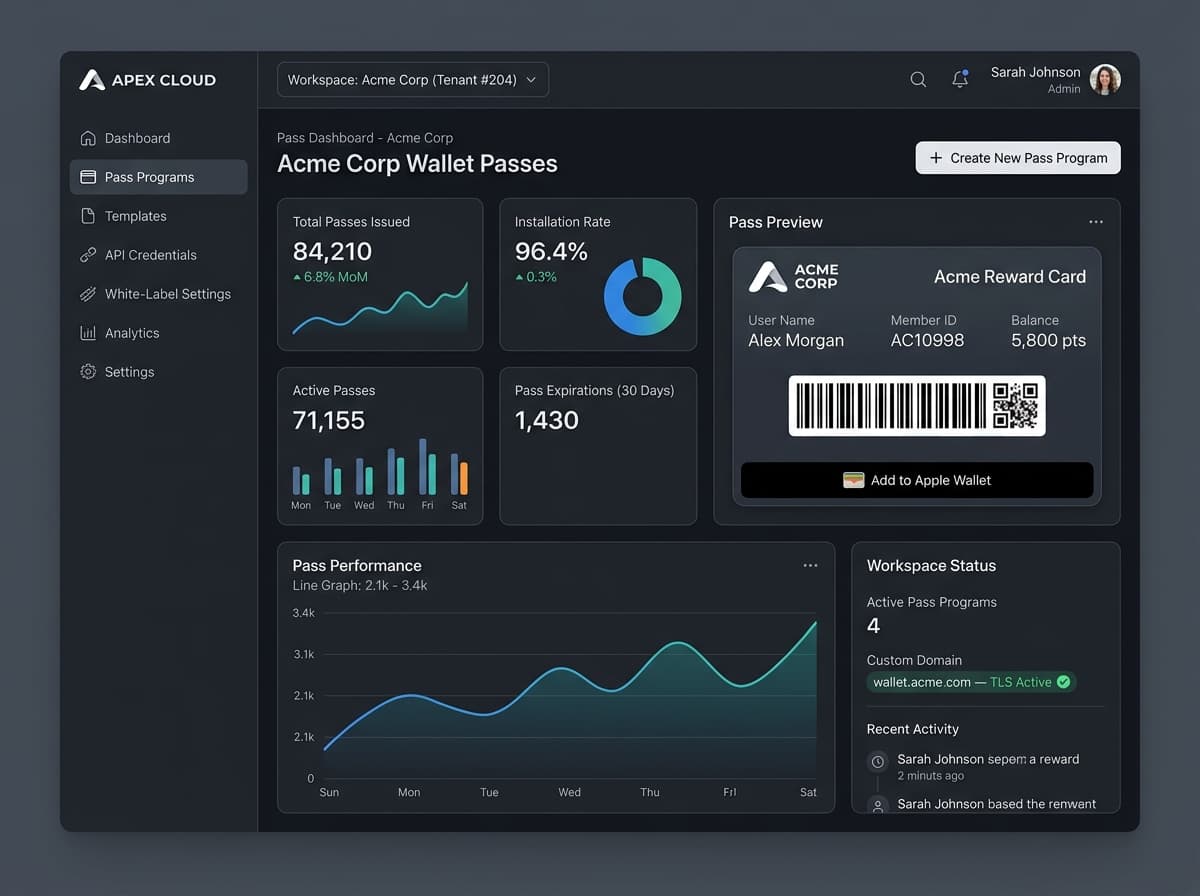Open the search magnifier icon
The height and width of the screenshot is (896, 1200).
[918, 80]
